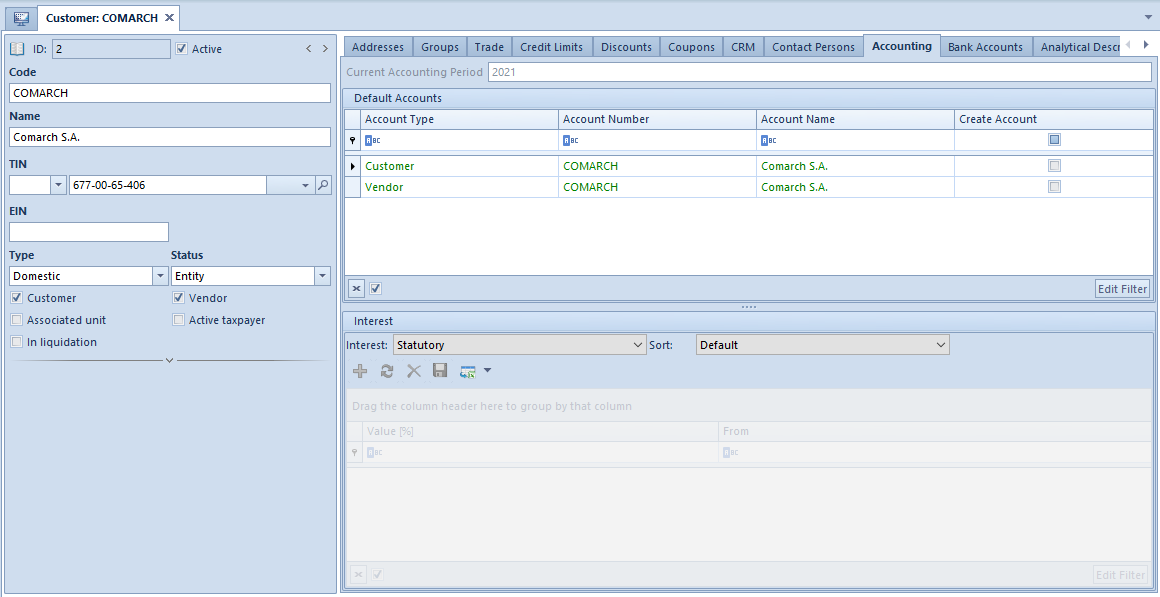Select the Customer account type cell
This screenshot has width=1160, height=597.
pyautogui.click(x=459, y=166)
